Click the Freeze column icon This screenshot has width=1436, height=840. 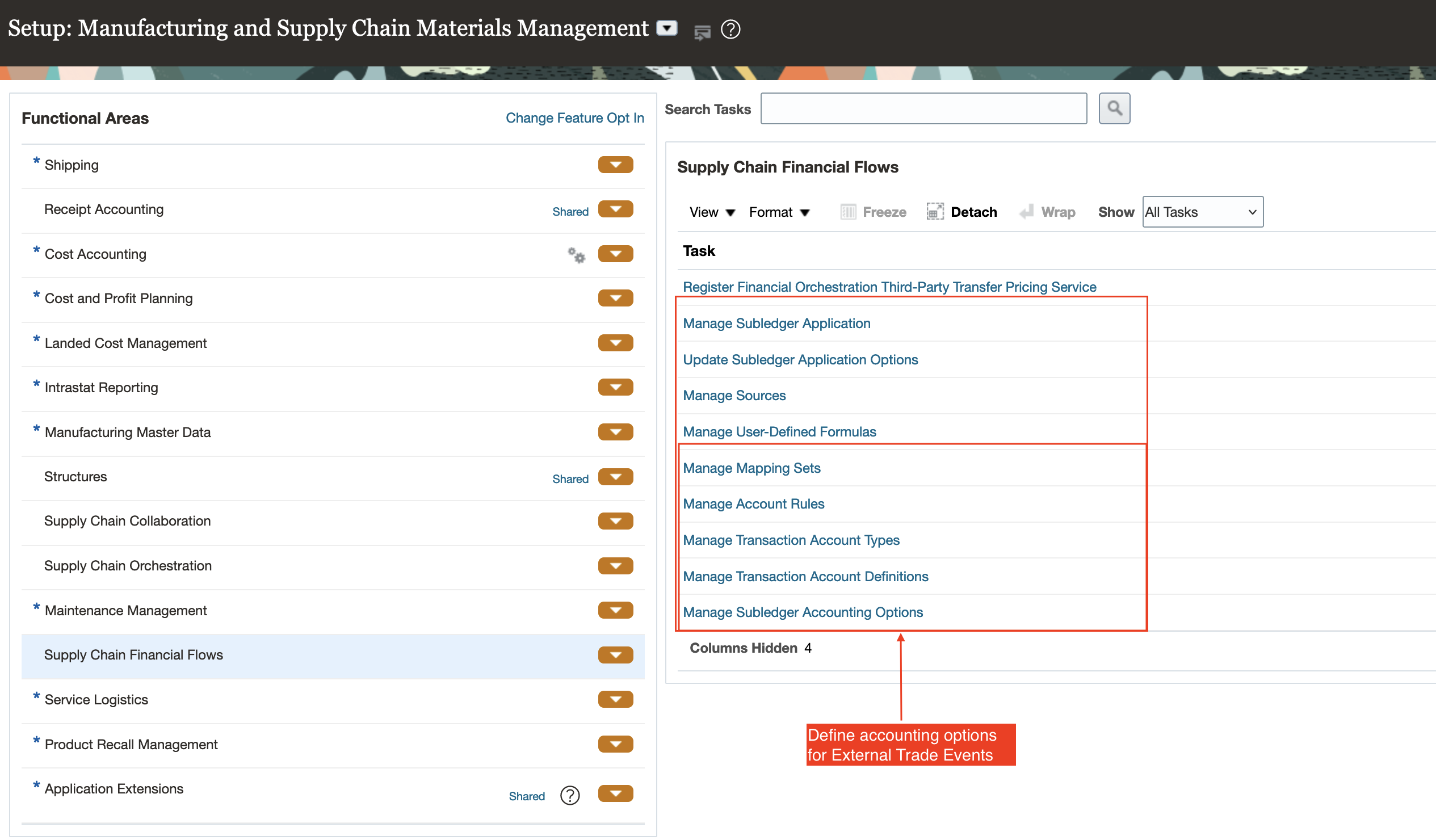848,212
